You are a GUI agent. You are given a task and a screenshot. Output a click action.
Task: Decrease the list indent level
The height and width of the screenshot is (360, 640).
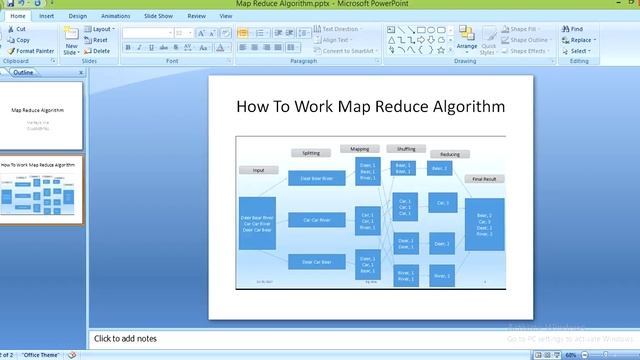pos(278,33)
